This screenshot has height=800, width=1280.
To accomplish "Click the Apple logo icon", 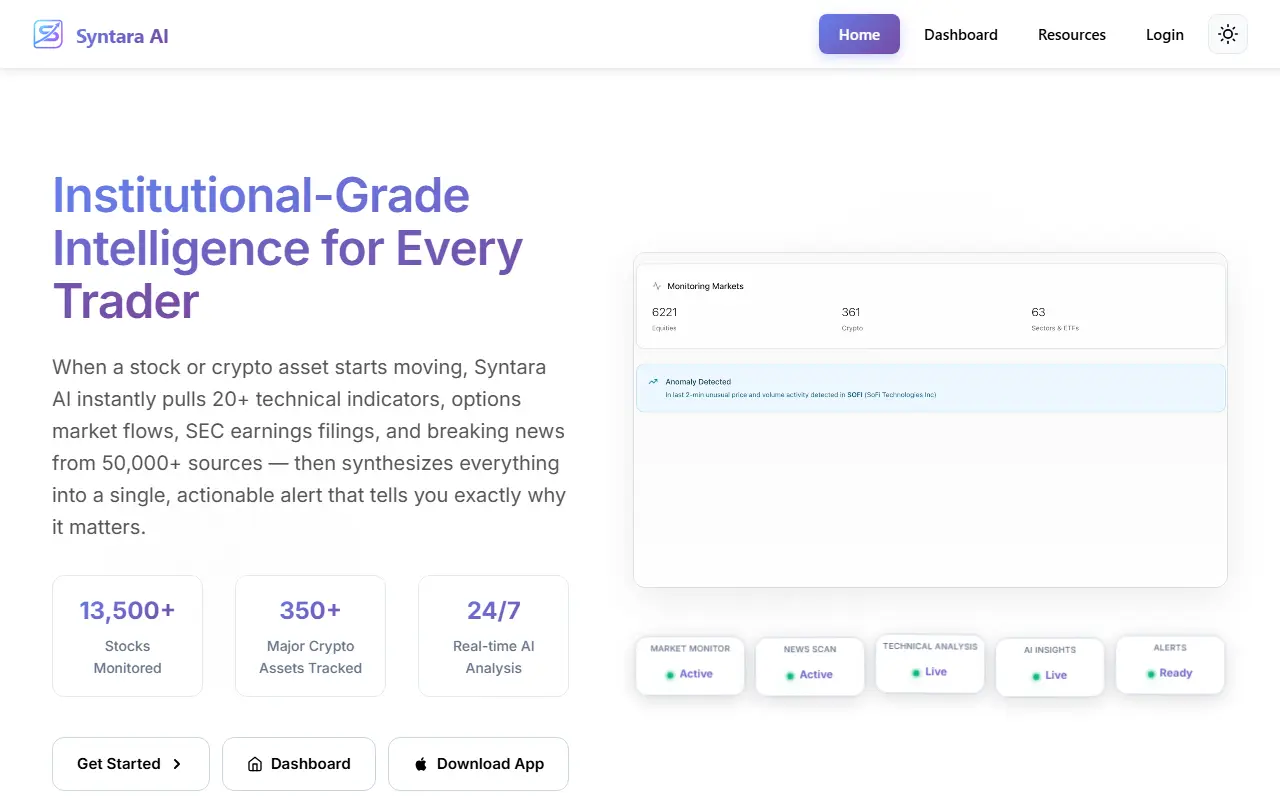I will pos(421,764).
